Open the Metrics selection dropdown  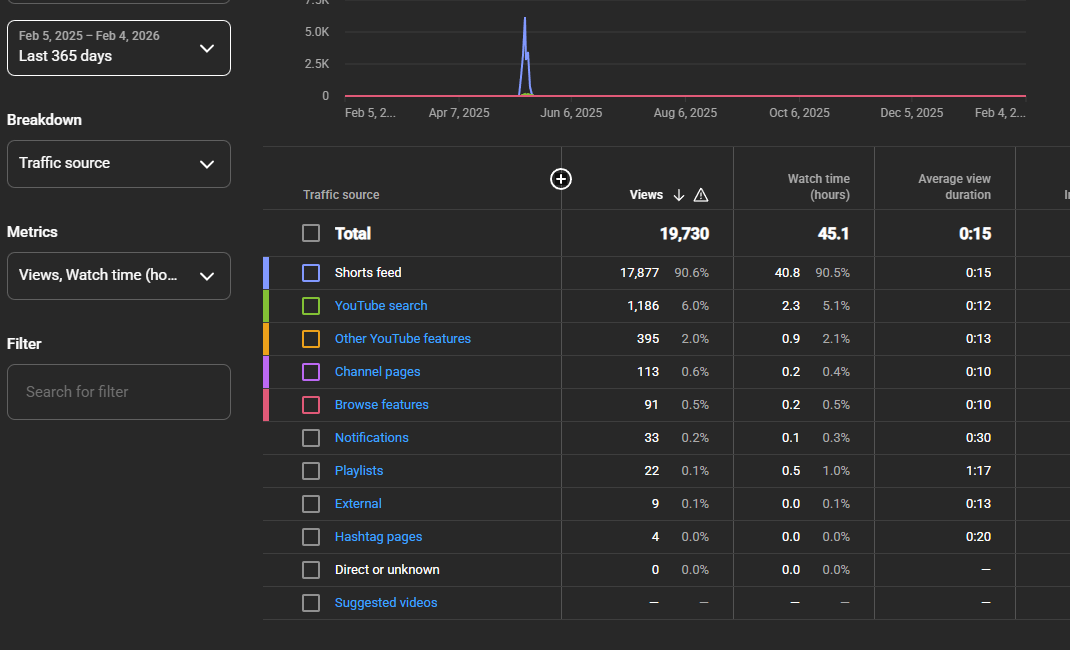point(119,276)
